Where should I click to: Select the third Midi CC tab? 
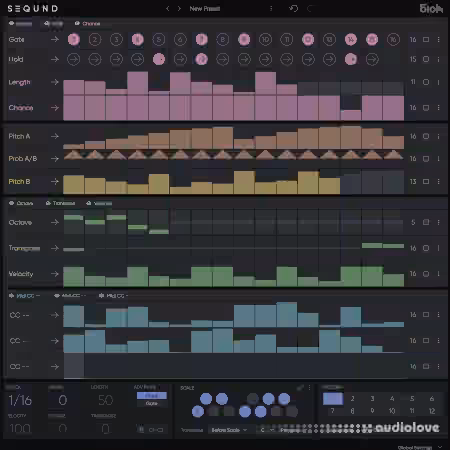113,296
